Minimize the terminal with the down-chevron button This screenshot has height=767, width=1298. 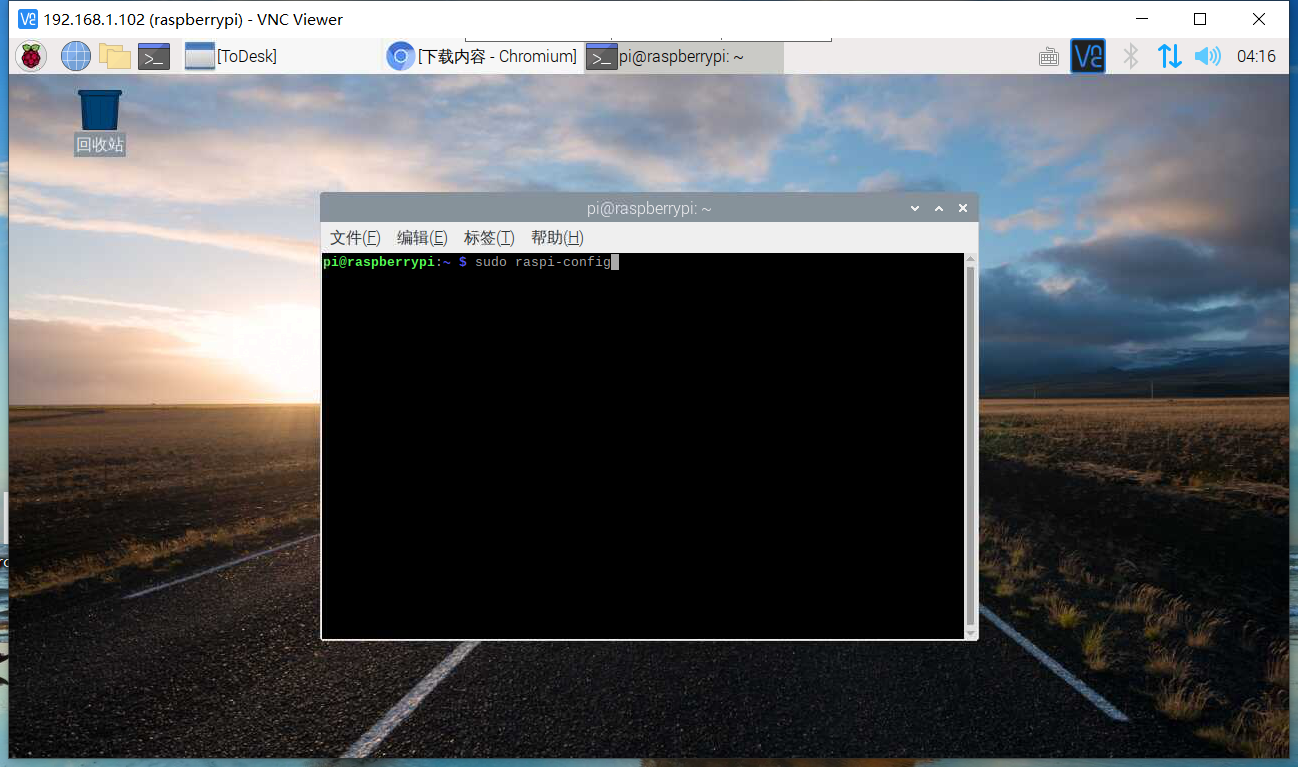coord(915,208)
